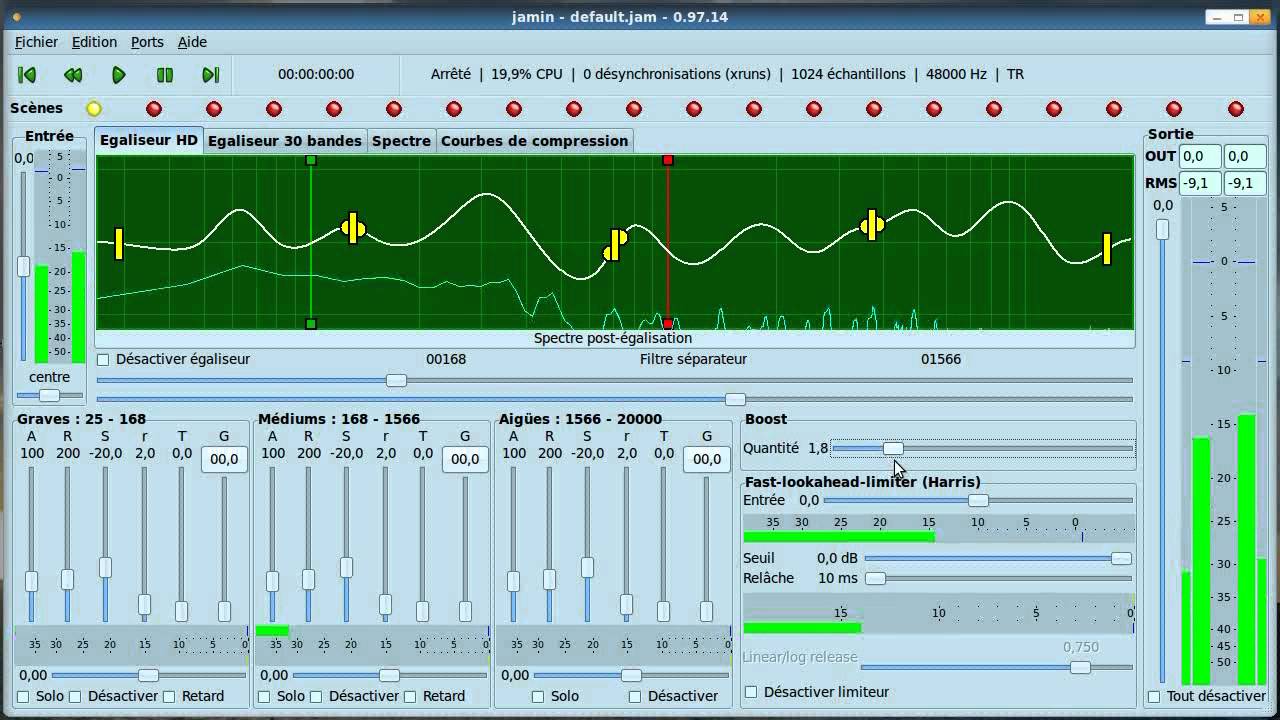Click the Médiums R release slider handle

tap(308, 579)
